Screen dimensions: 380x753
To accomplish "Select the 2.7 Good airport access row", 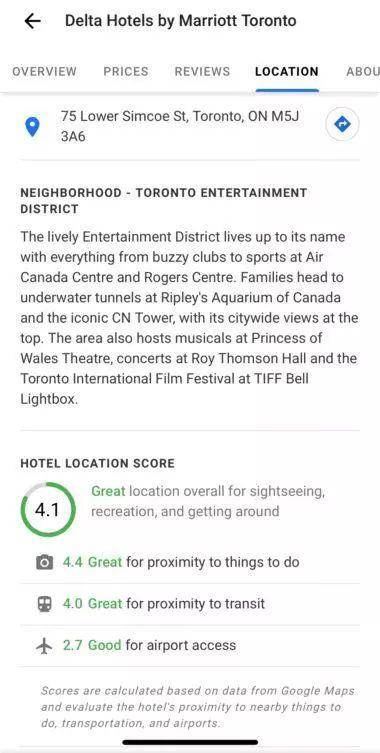I will 190,645.
